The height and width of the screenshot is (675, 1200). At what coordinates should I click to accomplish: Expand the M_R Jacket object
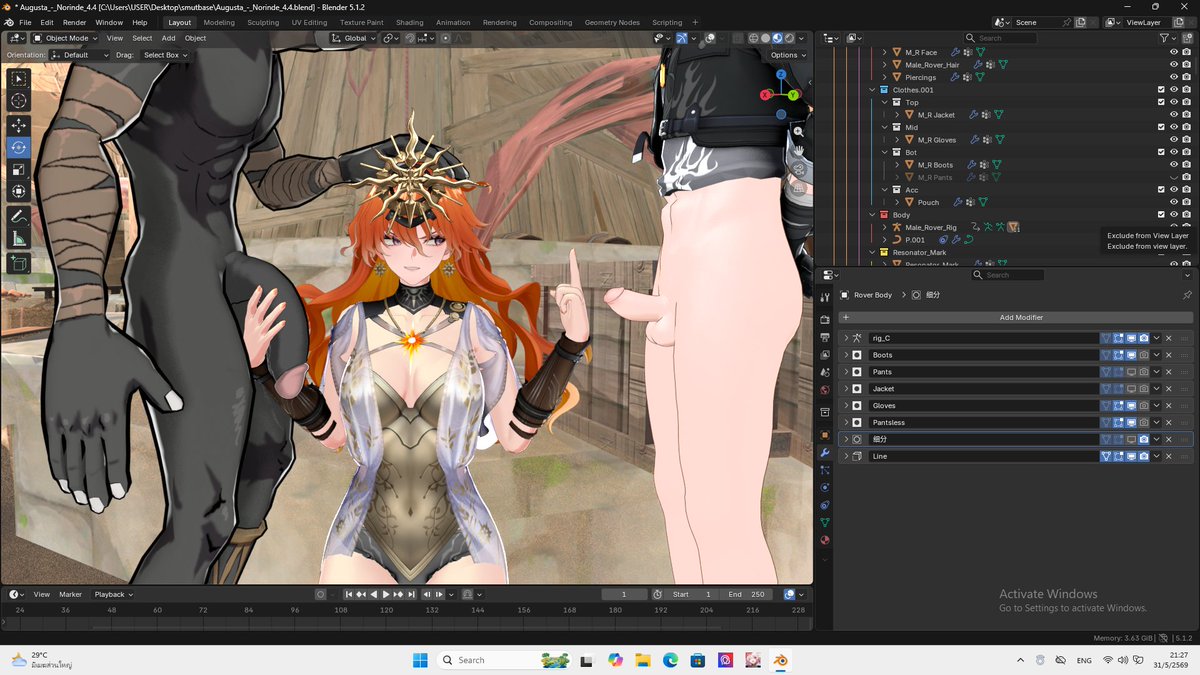(897, 115)
